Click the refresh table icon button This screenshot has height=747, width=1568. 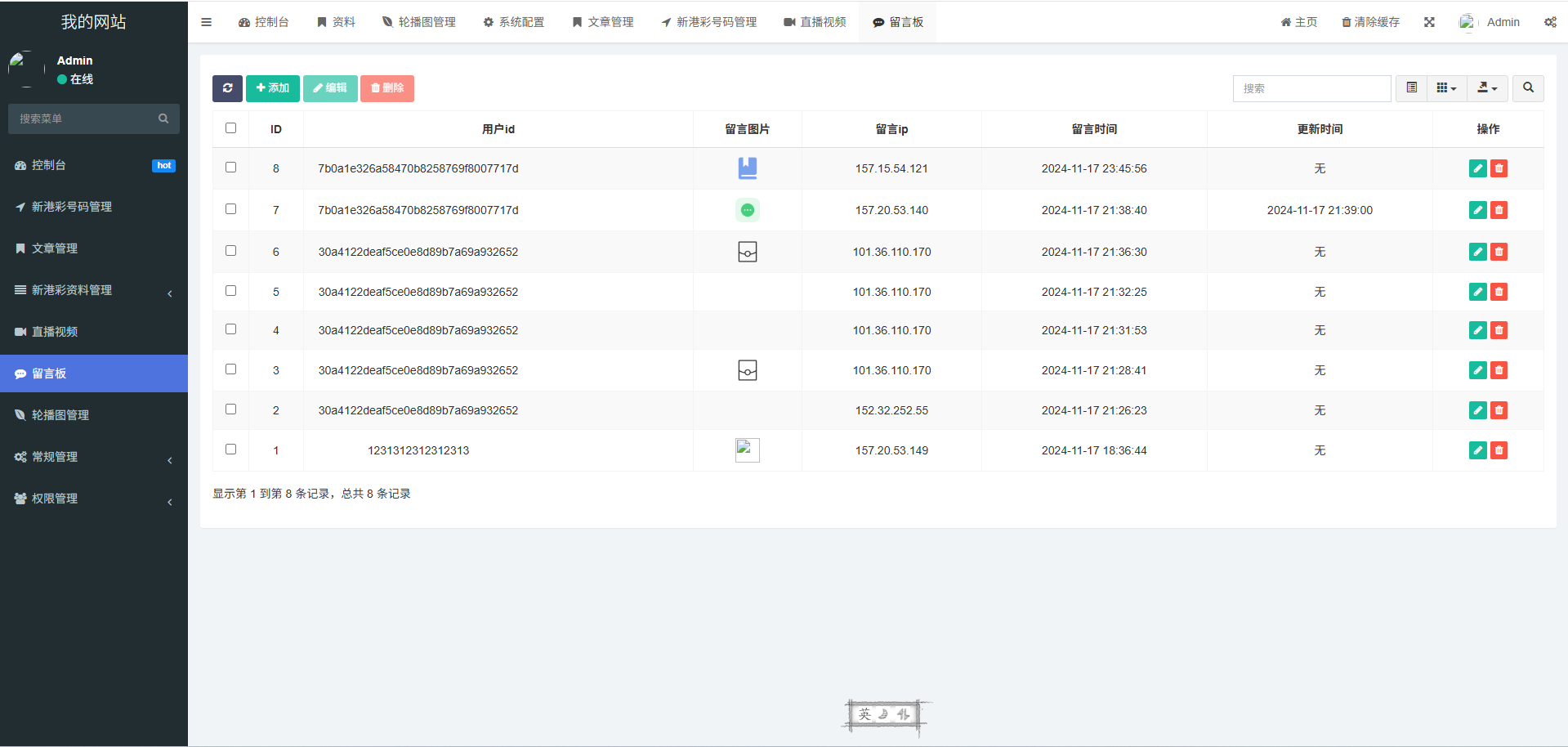(x=227, y=88)
